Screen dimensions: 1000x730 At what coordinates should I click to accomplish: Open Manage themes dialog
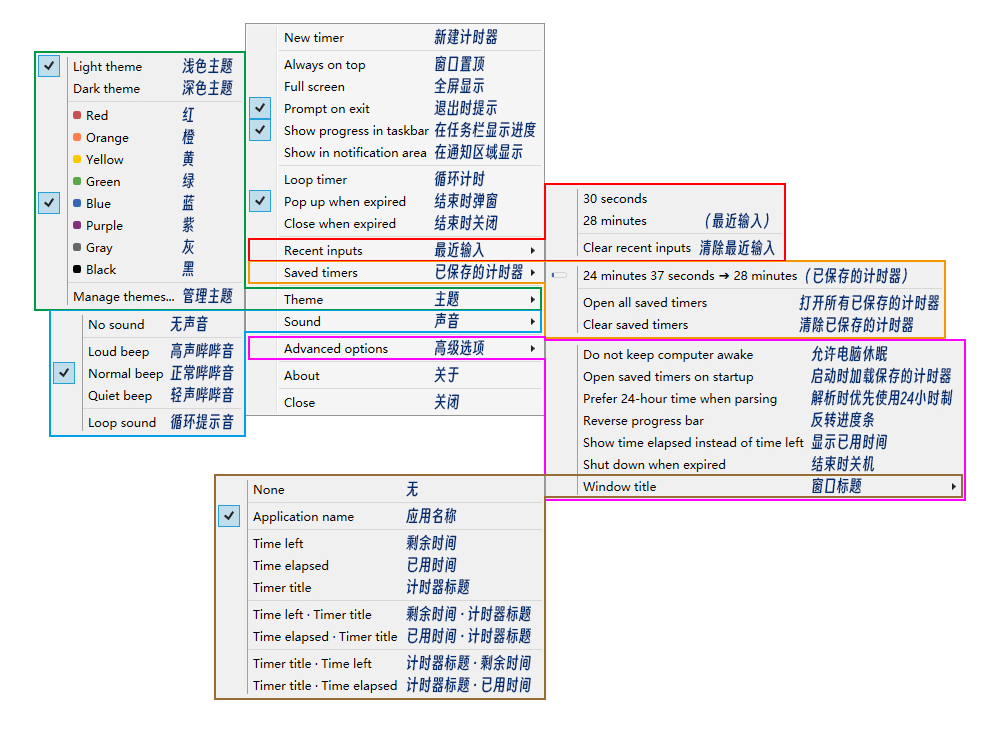tap(123, 297)
